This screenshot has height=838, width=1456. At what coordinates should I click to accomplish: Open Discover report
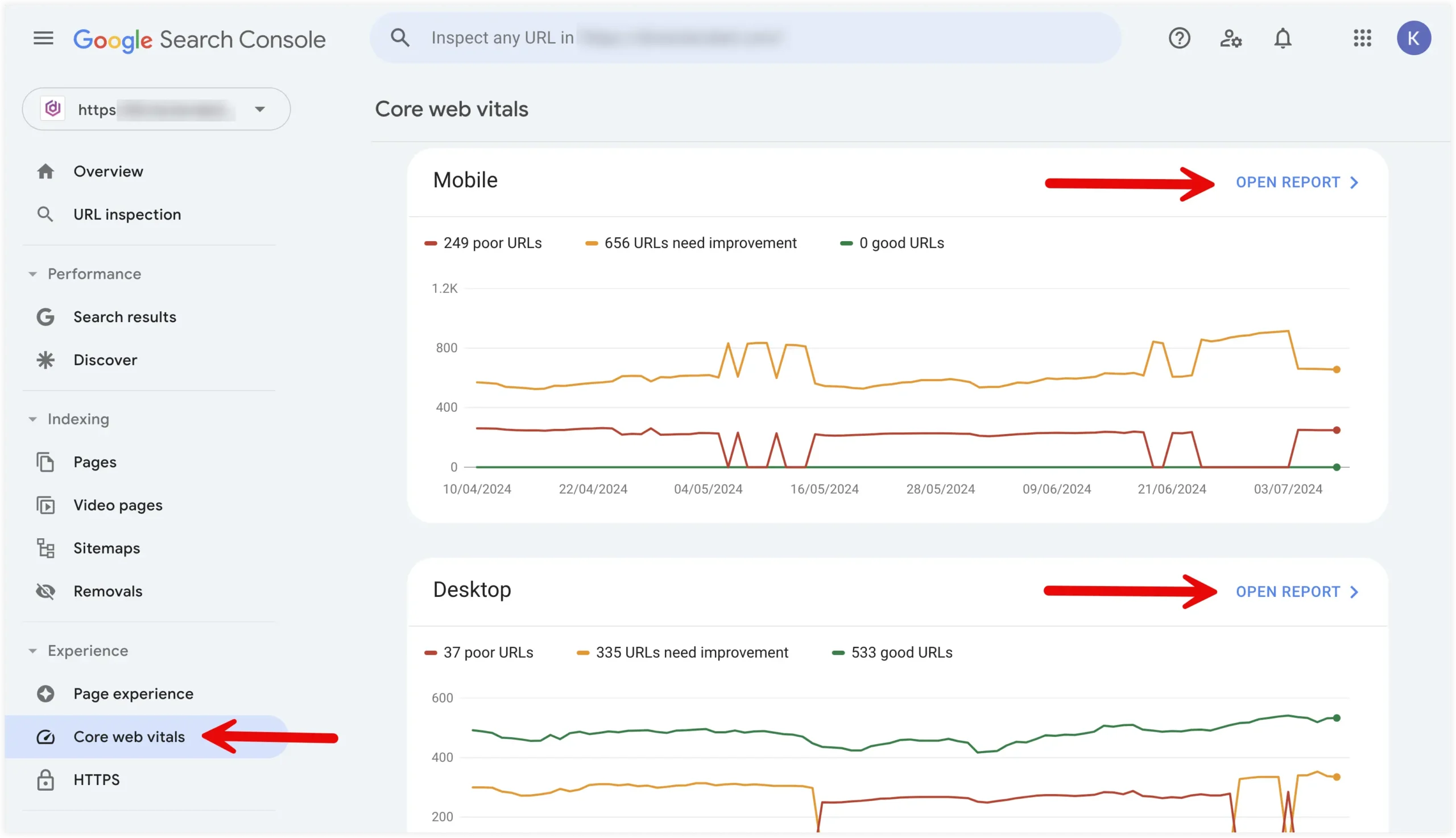click(x=105, y=360)
